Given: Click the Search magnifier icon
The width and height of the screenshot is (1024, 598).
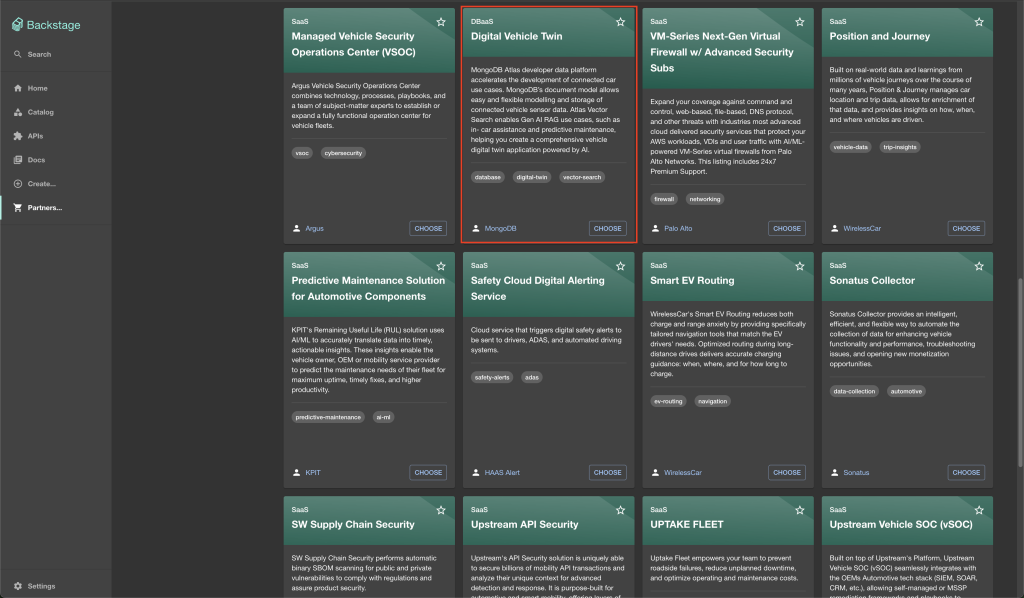Looking at the screenshot, I should coord(16,53).
